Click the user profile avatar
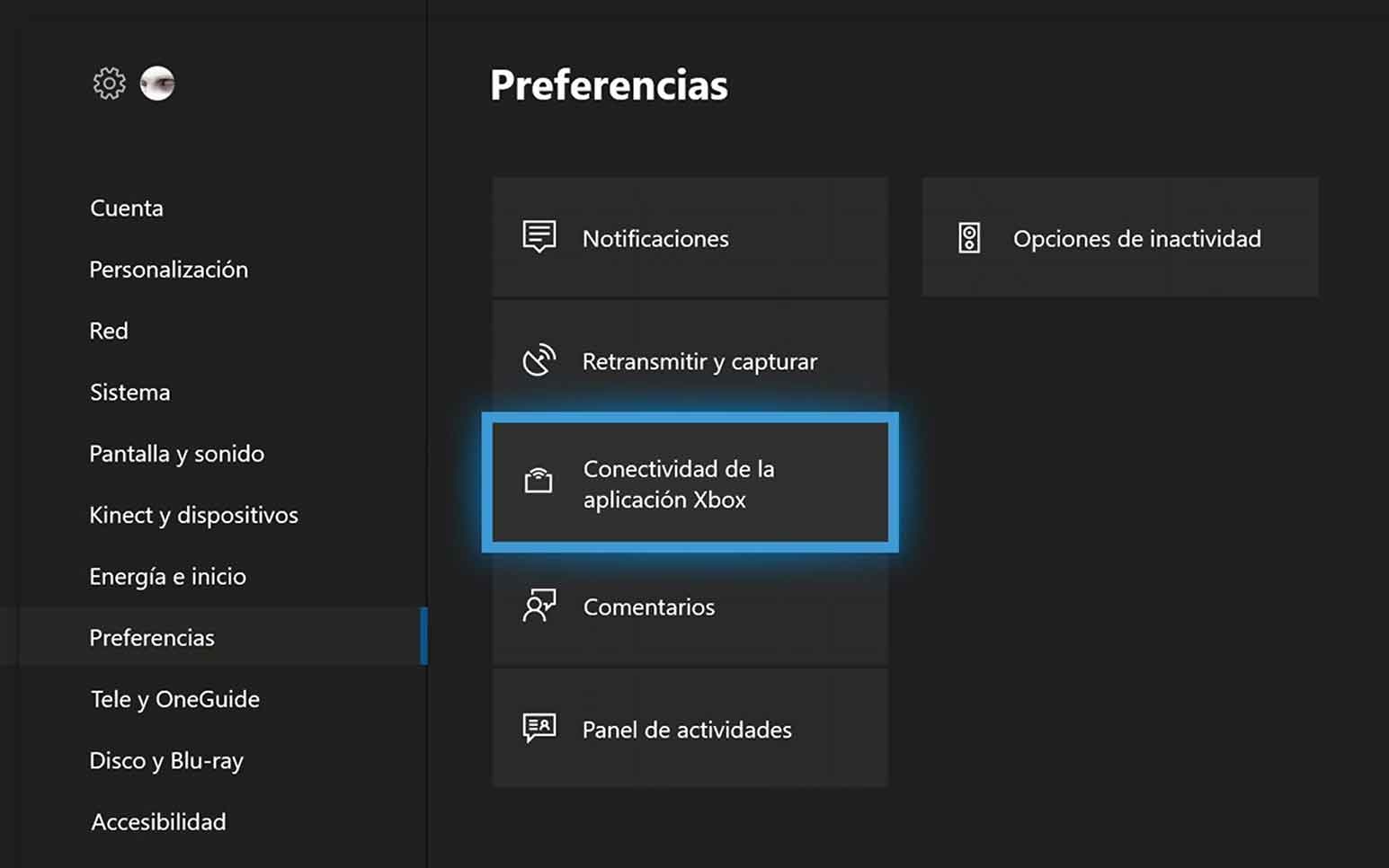 [x=157, y=84]
